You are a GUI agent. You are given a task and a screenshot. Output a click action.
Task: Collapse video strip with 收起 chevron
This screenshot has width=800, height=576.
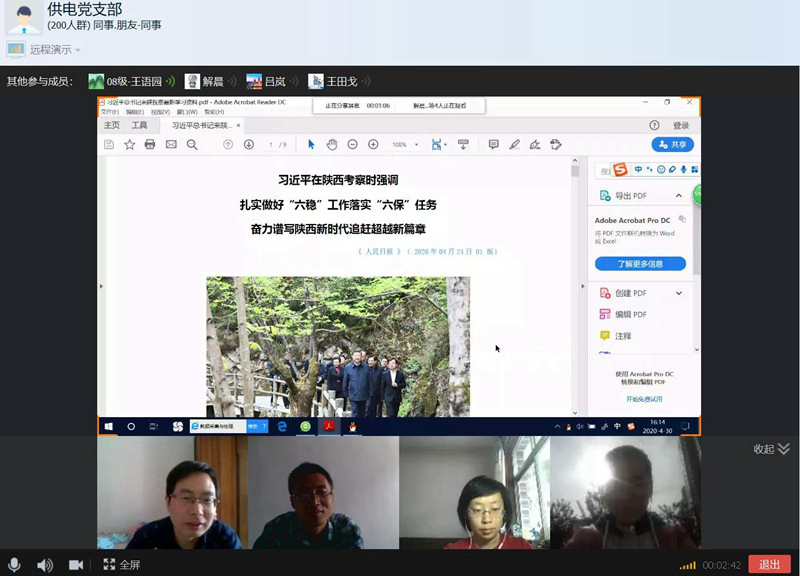tap(772, 449)
